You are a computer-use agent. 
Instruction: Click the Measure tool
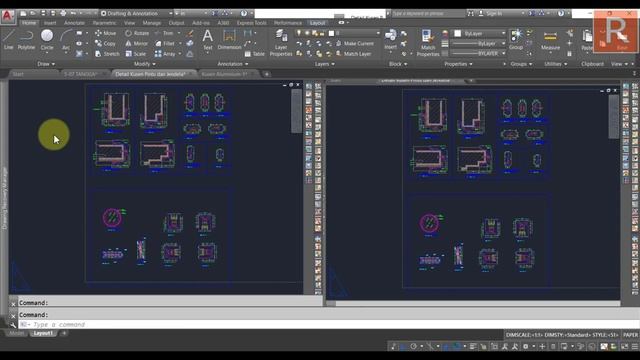tap(550, 40)
